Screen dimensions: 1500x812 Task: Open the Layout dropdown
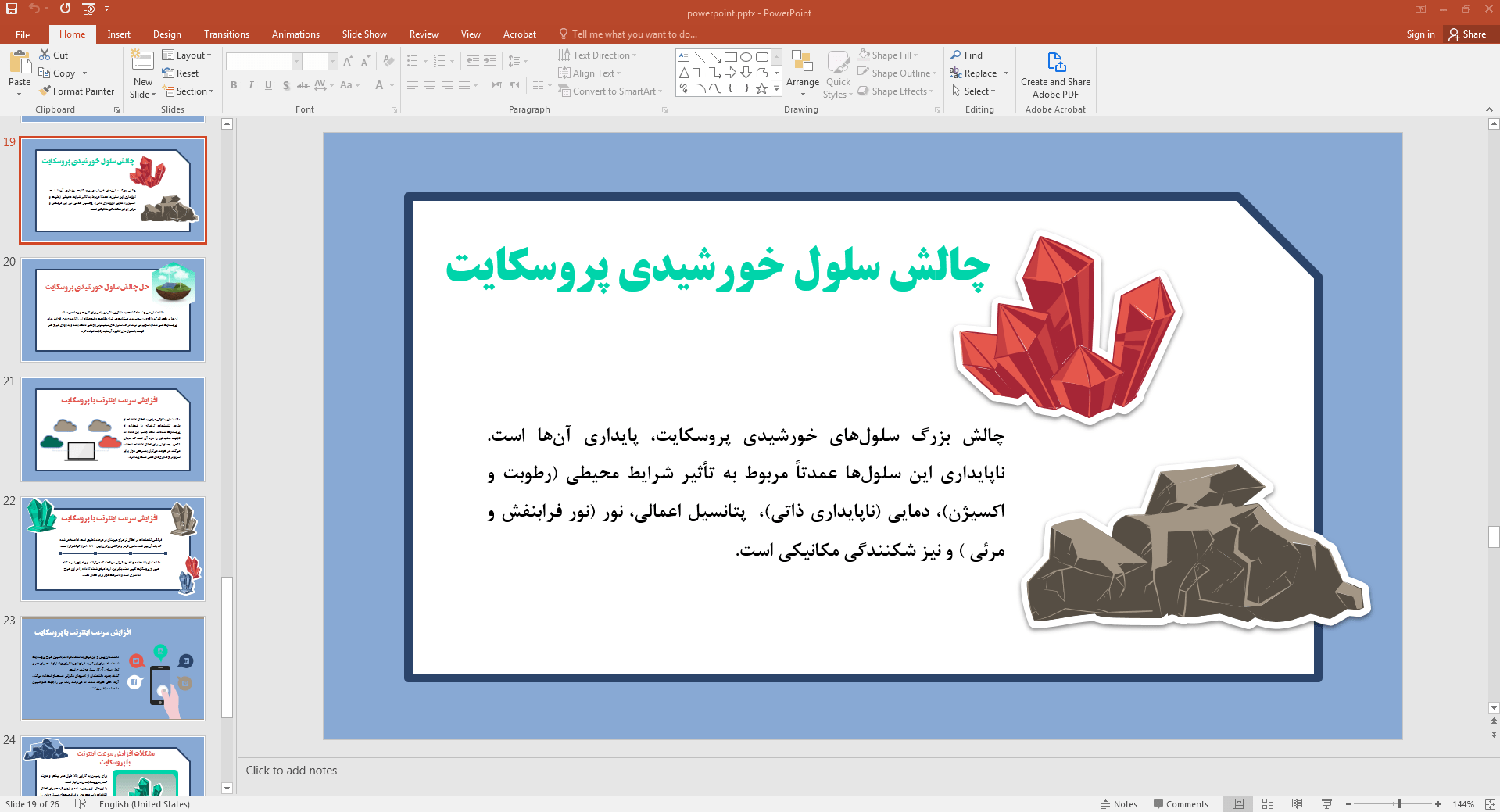click(x=187, y=55)
